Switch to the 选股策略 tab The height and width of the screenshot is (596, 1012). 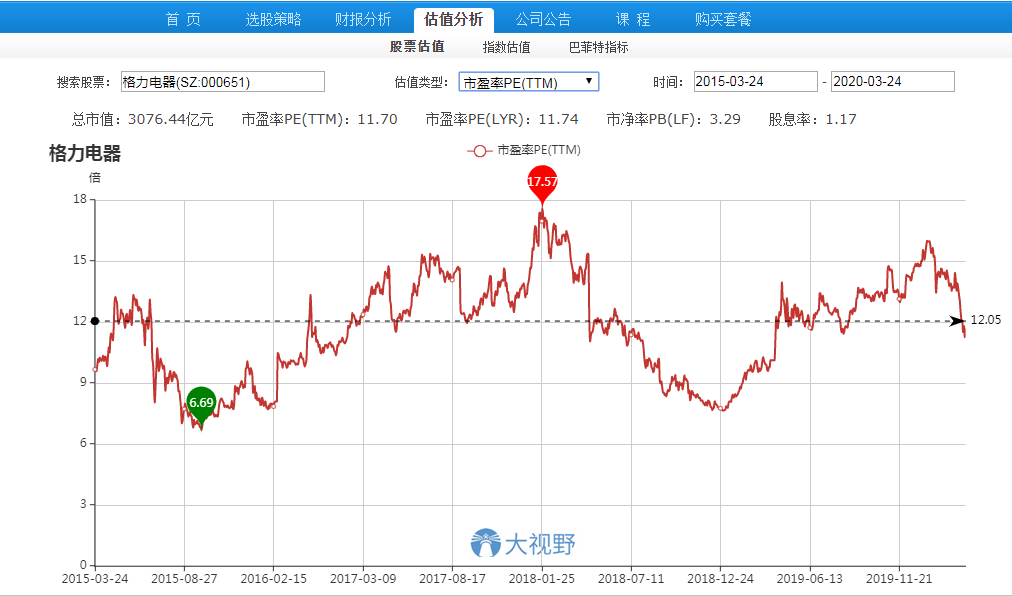[x=273, y=19]
